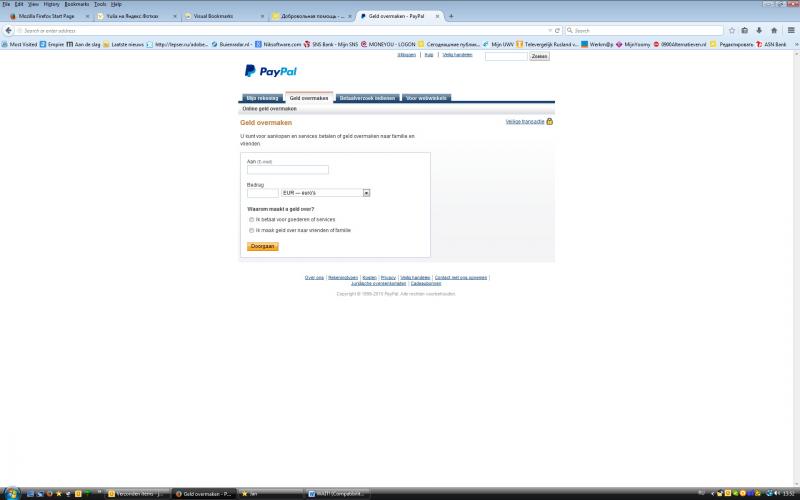Screen dimensions: 800x500
Task: Open the Niksoftware.com bookmark
Action: point(278,44)
